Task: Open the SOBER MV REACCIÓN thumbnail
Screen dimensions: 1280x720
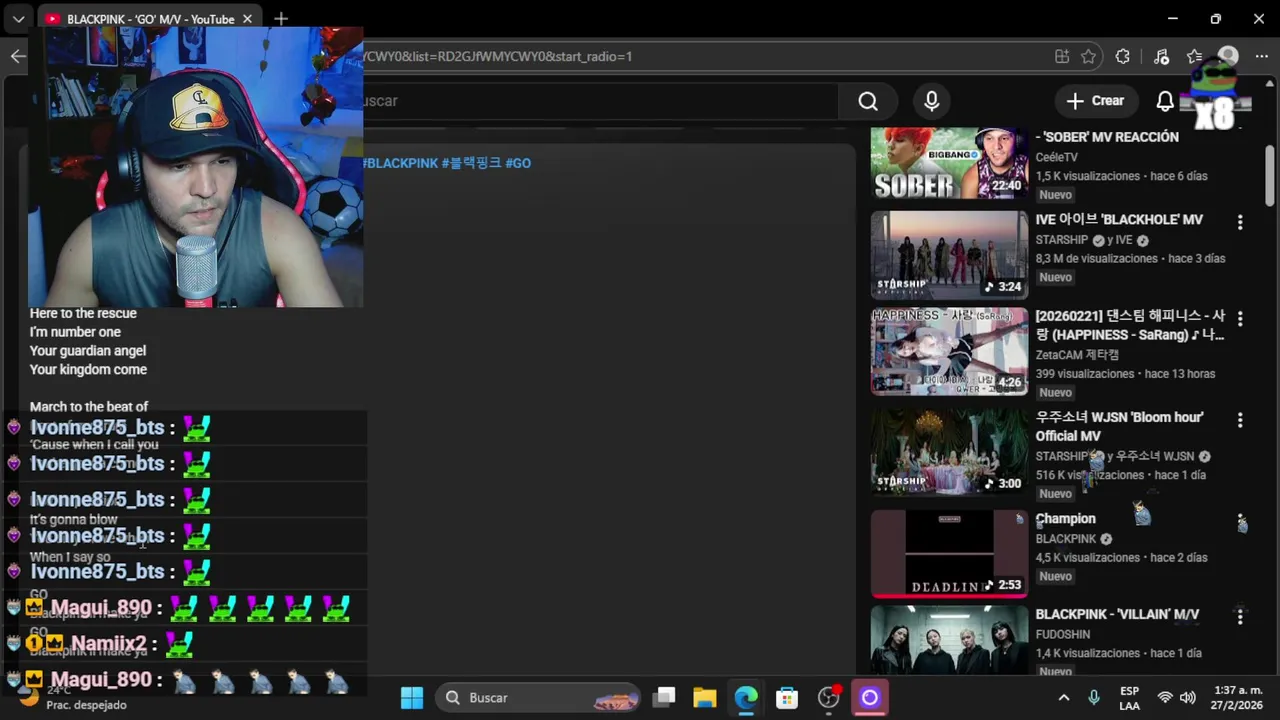Action: pos(949,163)
